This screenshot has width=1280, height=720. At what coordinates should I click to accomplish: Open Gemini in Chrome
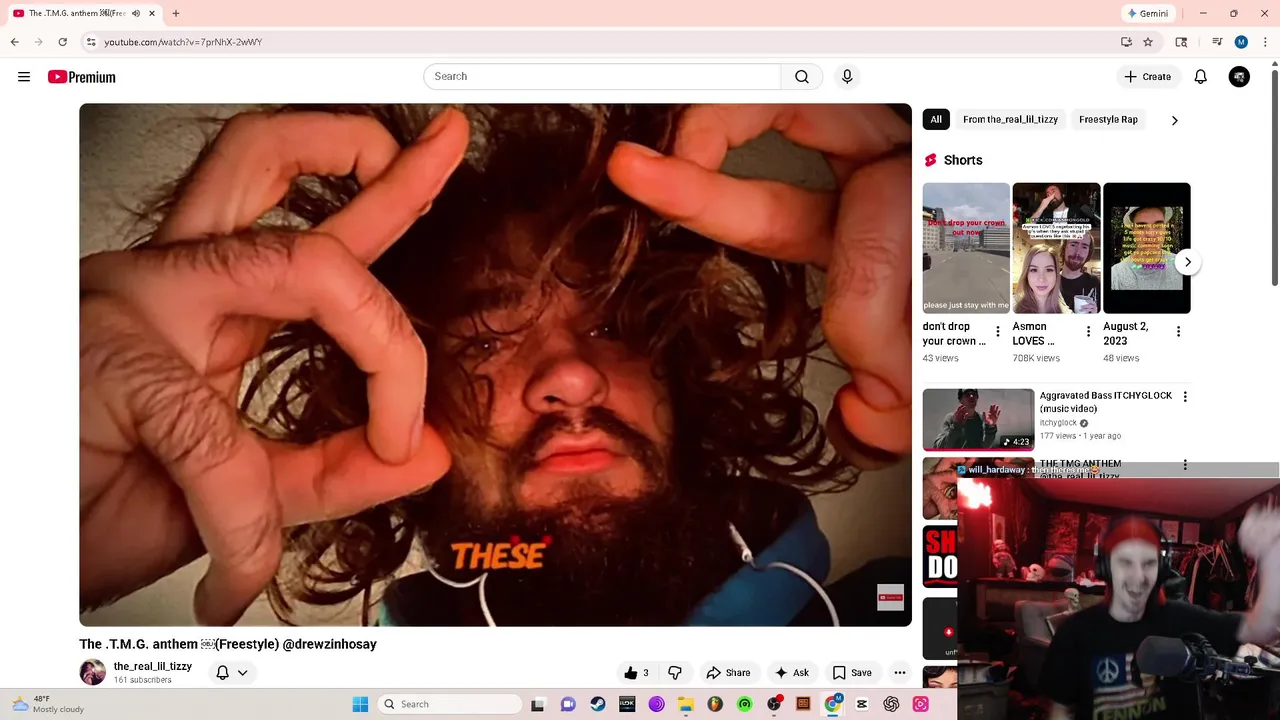click(1147, 14)
